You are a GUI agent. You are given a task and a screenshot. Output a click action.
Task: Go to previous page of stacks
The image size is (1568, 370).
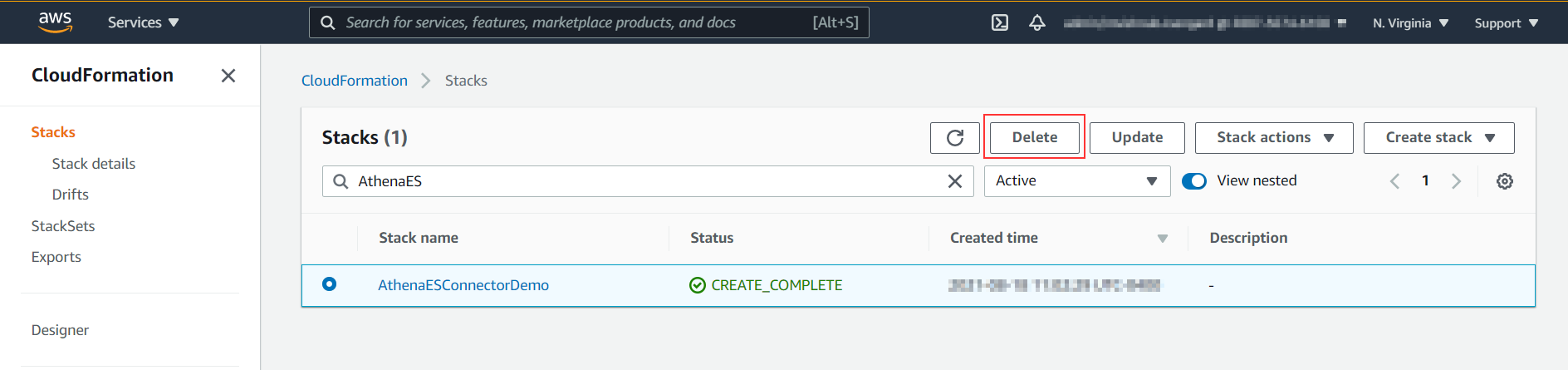point(1395,181)
